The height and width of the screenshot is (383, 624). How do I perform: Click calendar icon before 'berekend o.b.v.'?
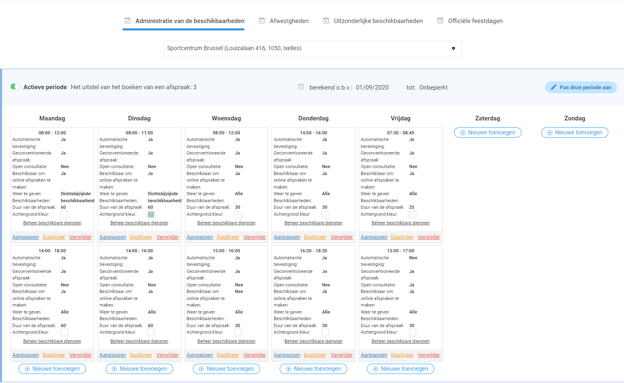point(301,87)
